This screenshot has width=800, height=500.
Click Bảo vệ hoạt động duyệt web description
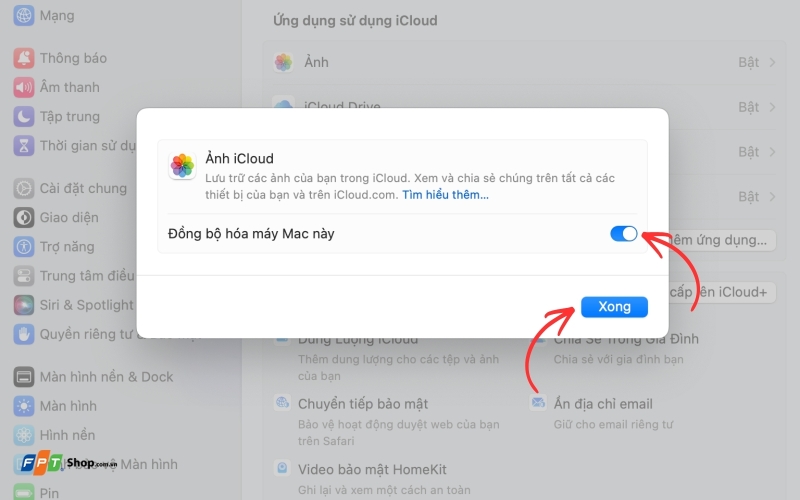click(x=398, y=433)
